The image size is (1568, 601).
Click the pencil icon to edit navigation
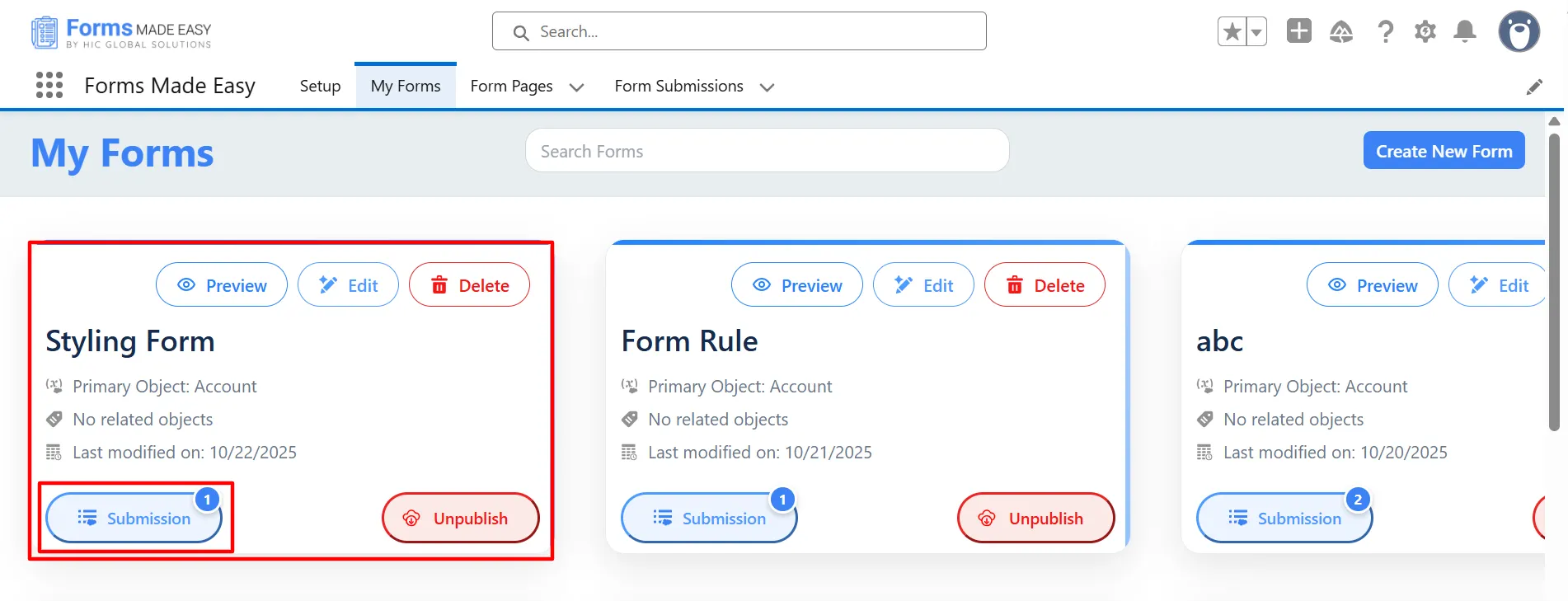pos(1533,87)
